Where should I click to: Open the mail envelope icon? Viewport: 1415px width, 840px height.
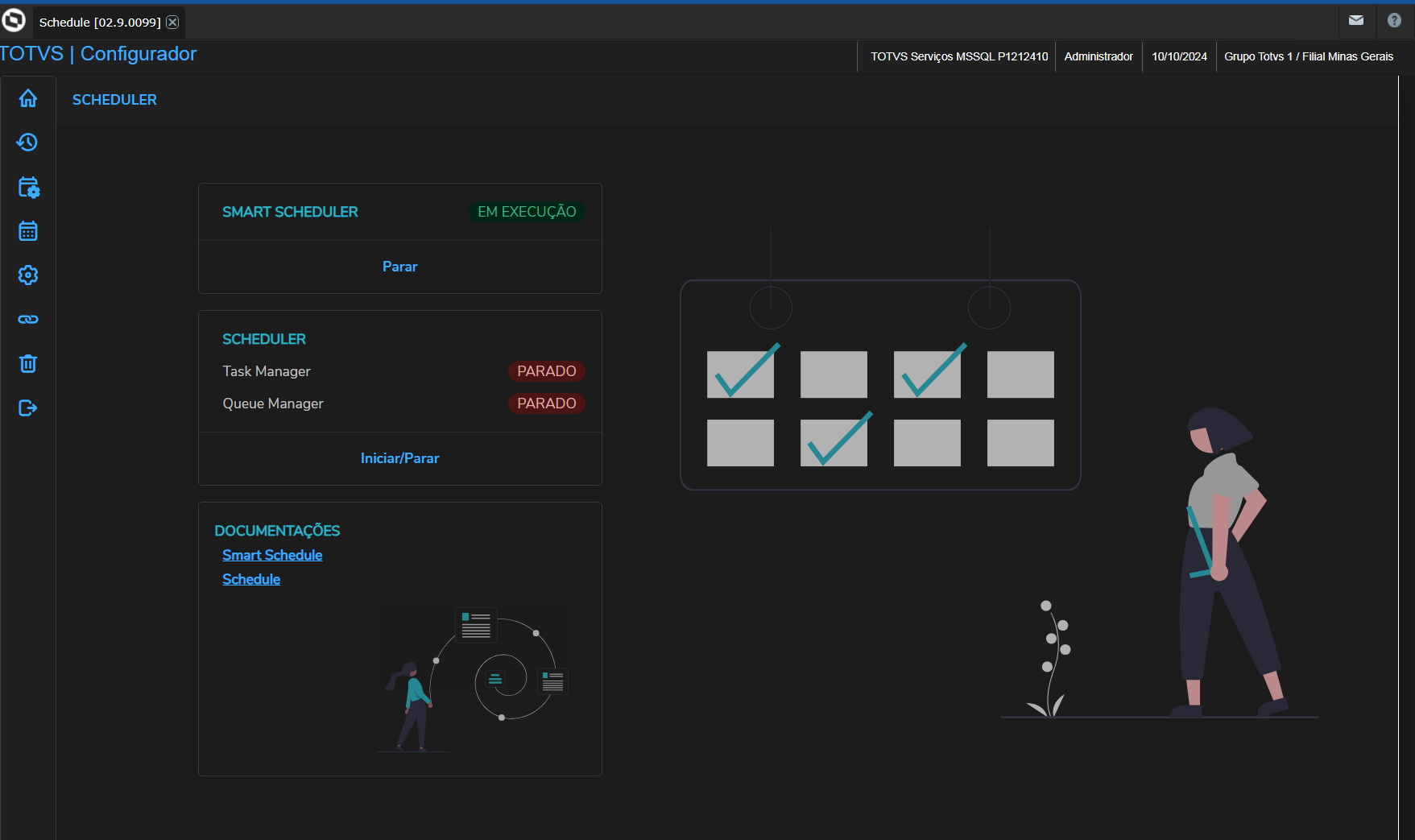pyautogui.click(x=1356, y=21)
